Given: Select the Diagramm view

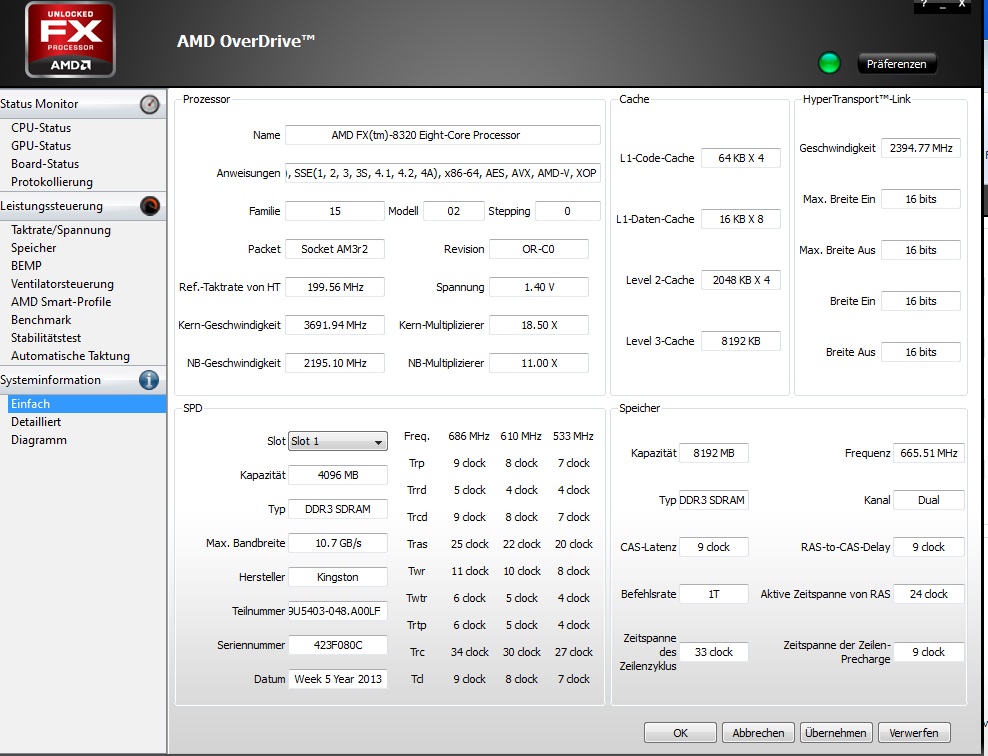Looking at the screenshot, I should (x=38, y=440).
